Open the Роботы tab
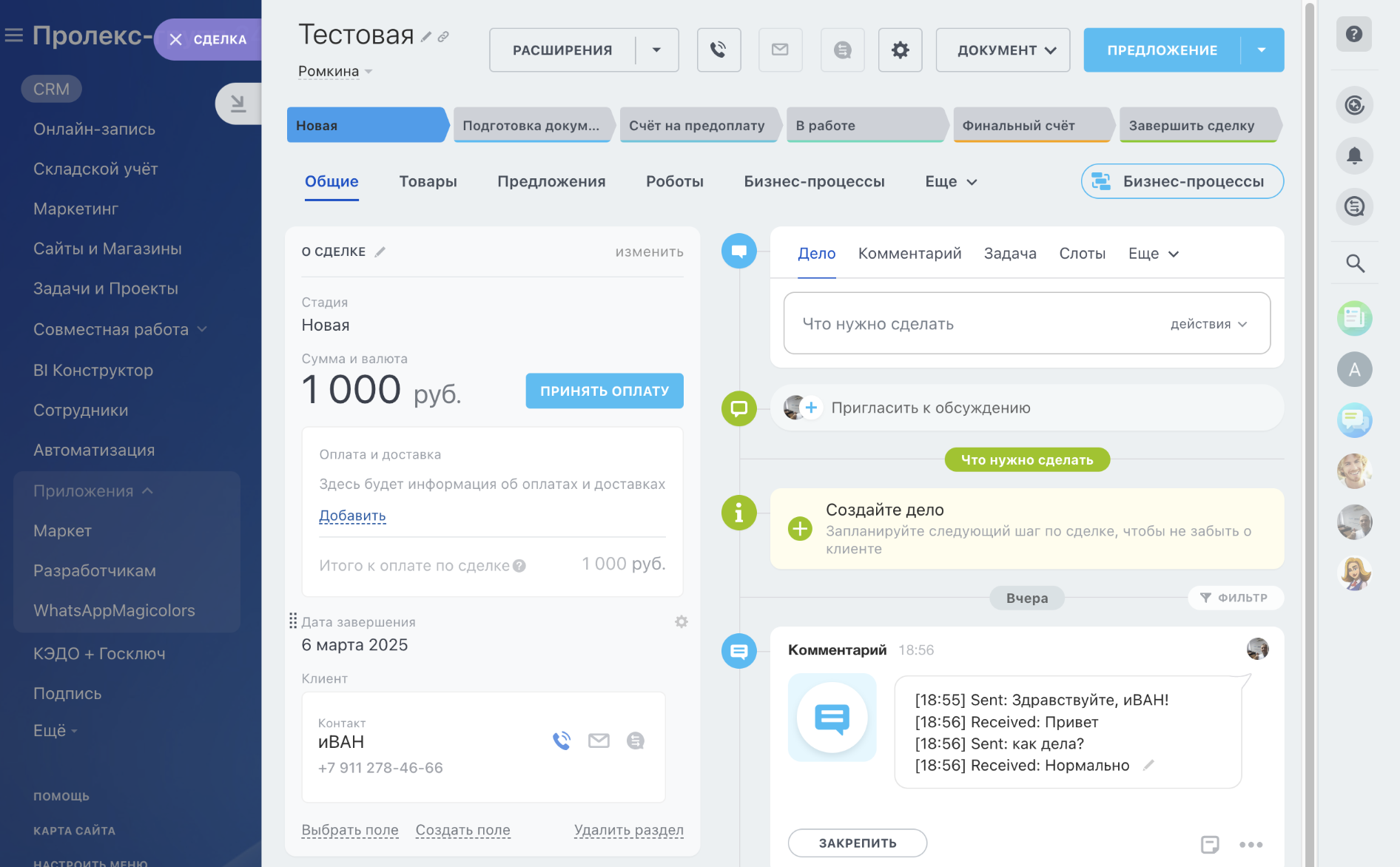Image resolution: width=1400 pixels, height=867 pixels. [675, 181]
